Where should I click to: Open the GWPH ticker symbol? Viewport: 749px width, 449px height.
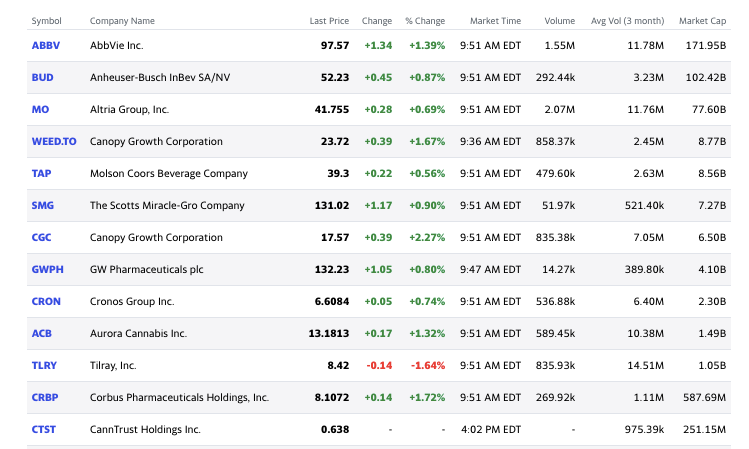click(x=47, y=269)
